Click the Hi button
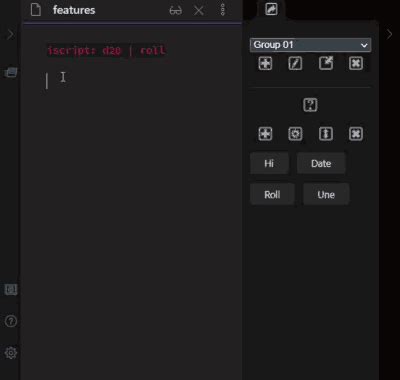 pos(269,163)
